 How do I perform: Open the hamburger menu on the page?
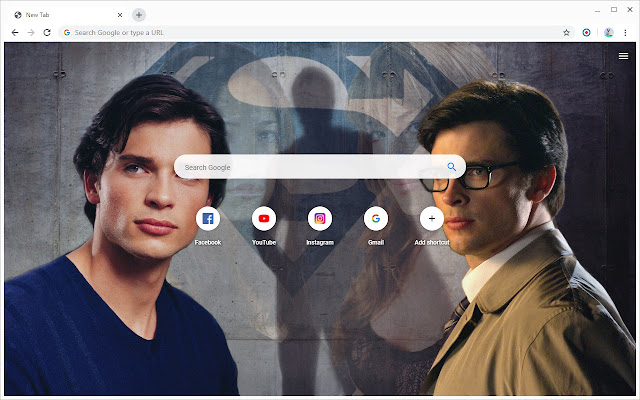(623, 56)
